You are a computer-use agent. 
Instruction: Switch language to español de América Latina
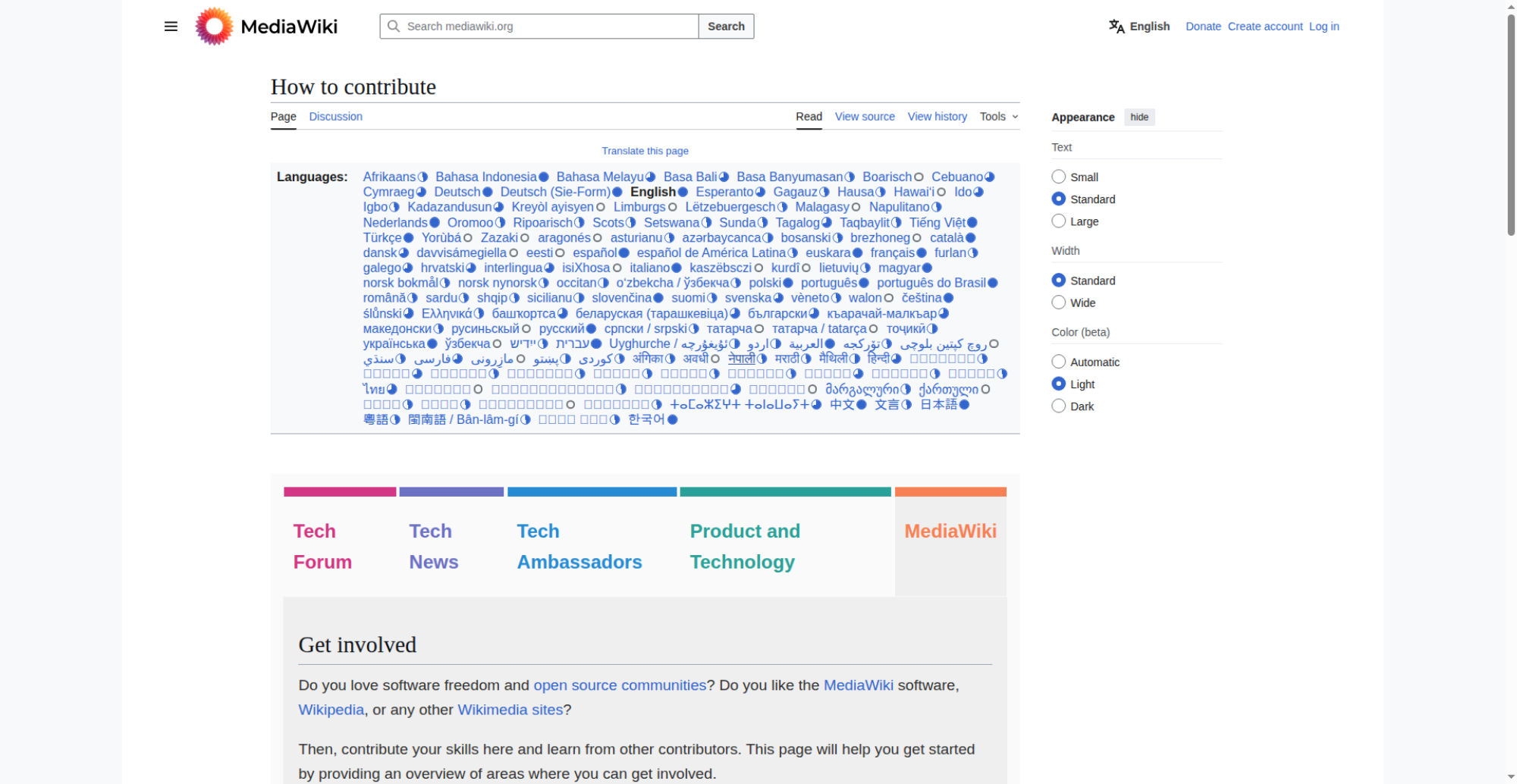711,252
